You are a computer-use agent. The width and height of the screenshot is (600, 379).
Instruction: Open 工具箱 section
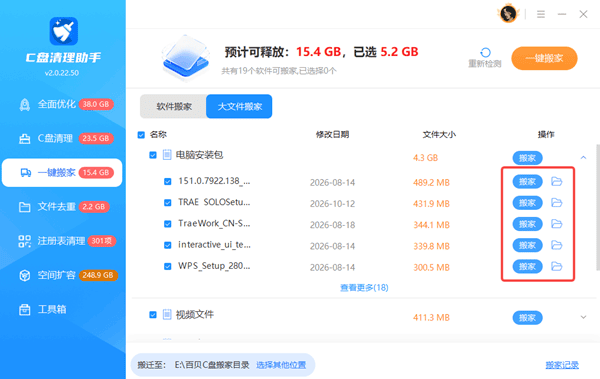click(62, 309)
